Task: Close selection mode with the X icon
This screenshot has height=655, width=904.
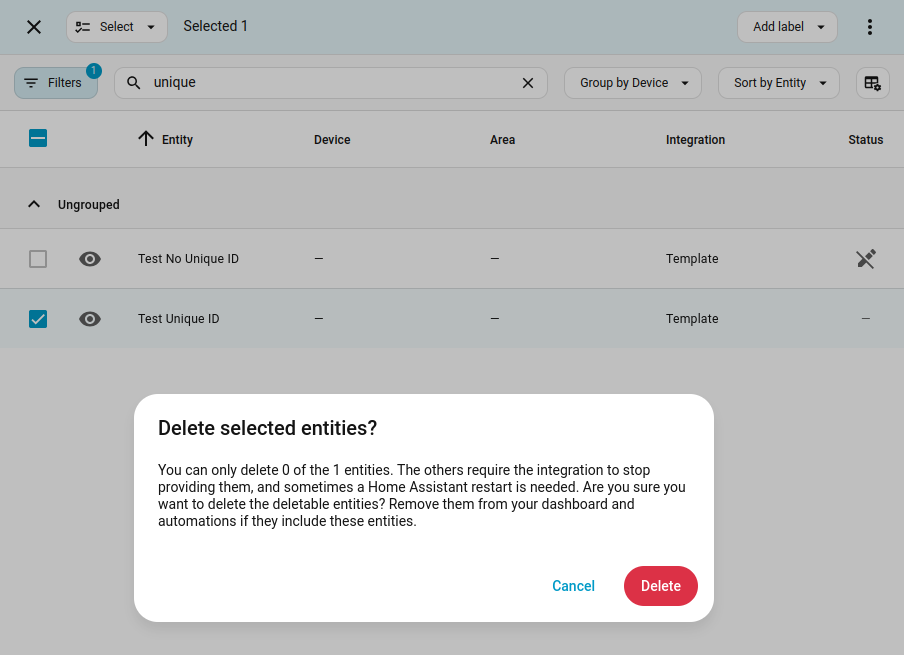Action: (x=34, y=27)
